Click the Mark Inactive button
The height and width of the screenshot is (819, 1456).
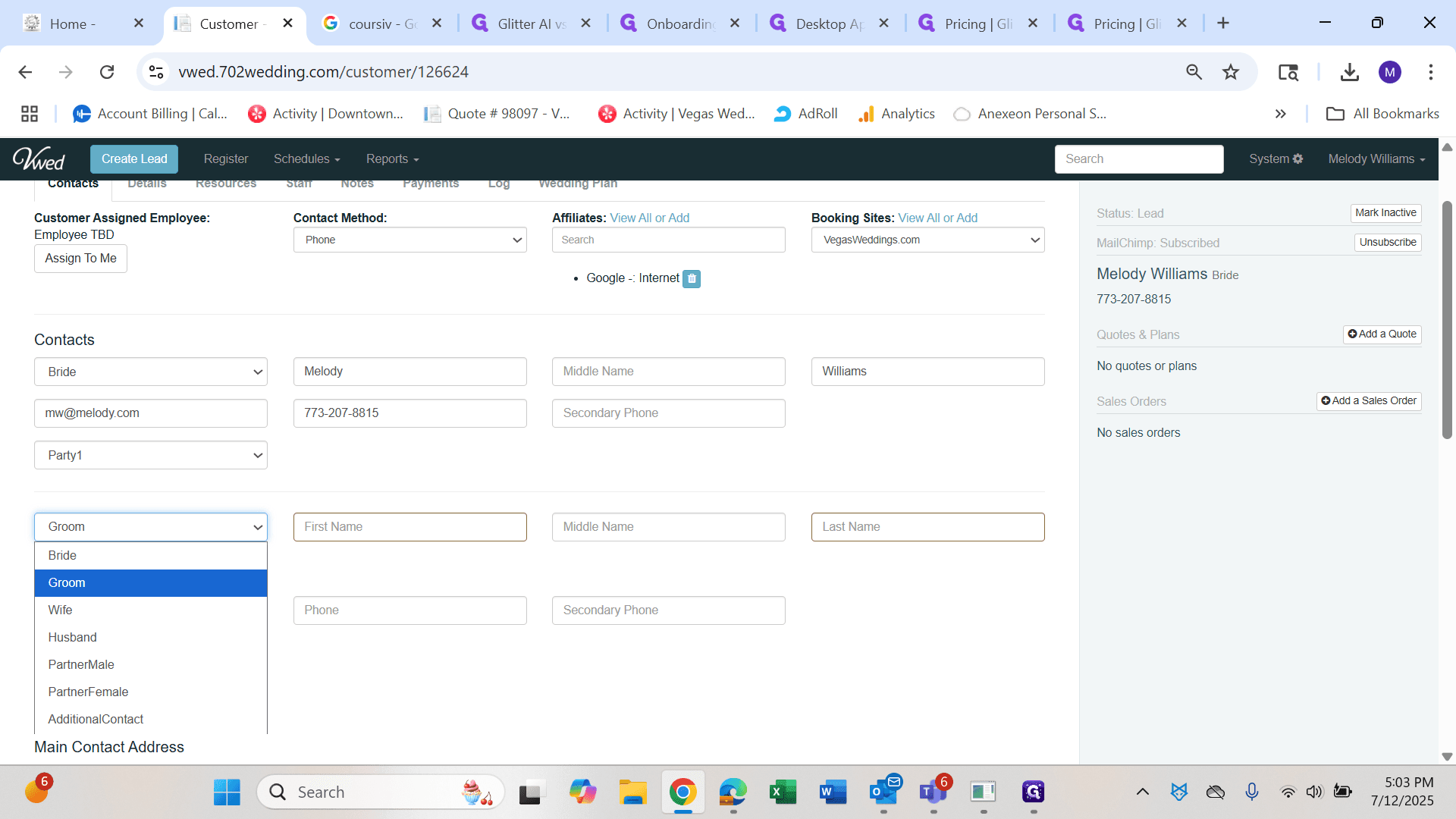coord(1385,213)
